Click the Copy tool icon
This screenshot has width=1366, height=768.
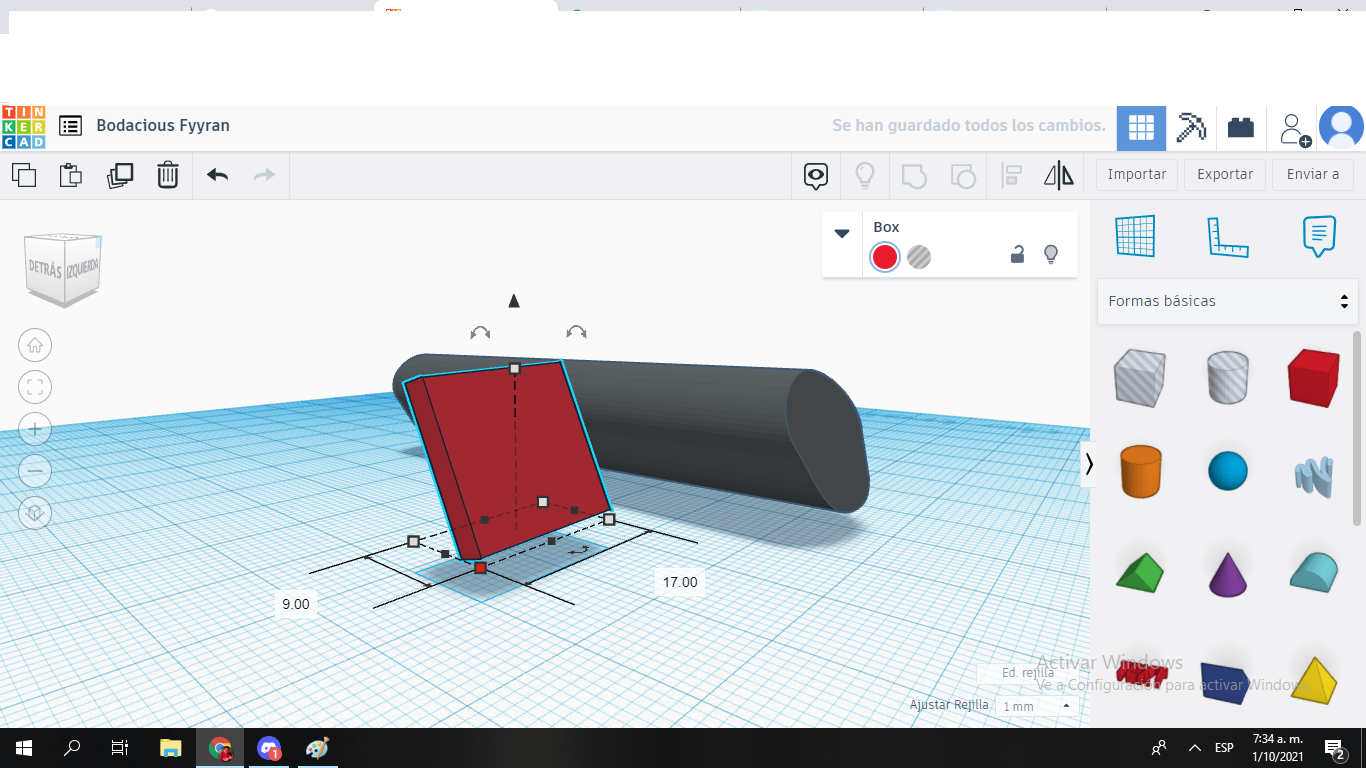coord(24,175)
